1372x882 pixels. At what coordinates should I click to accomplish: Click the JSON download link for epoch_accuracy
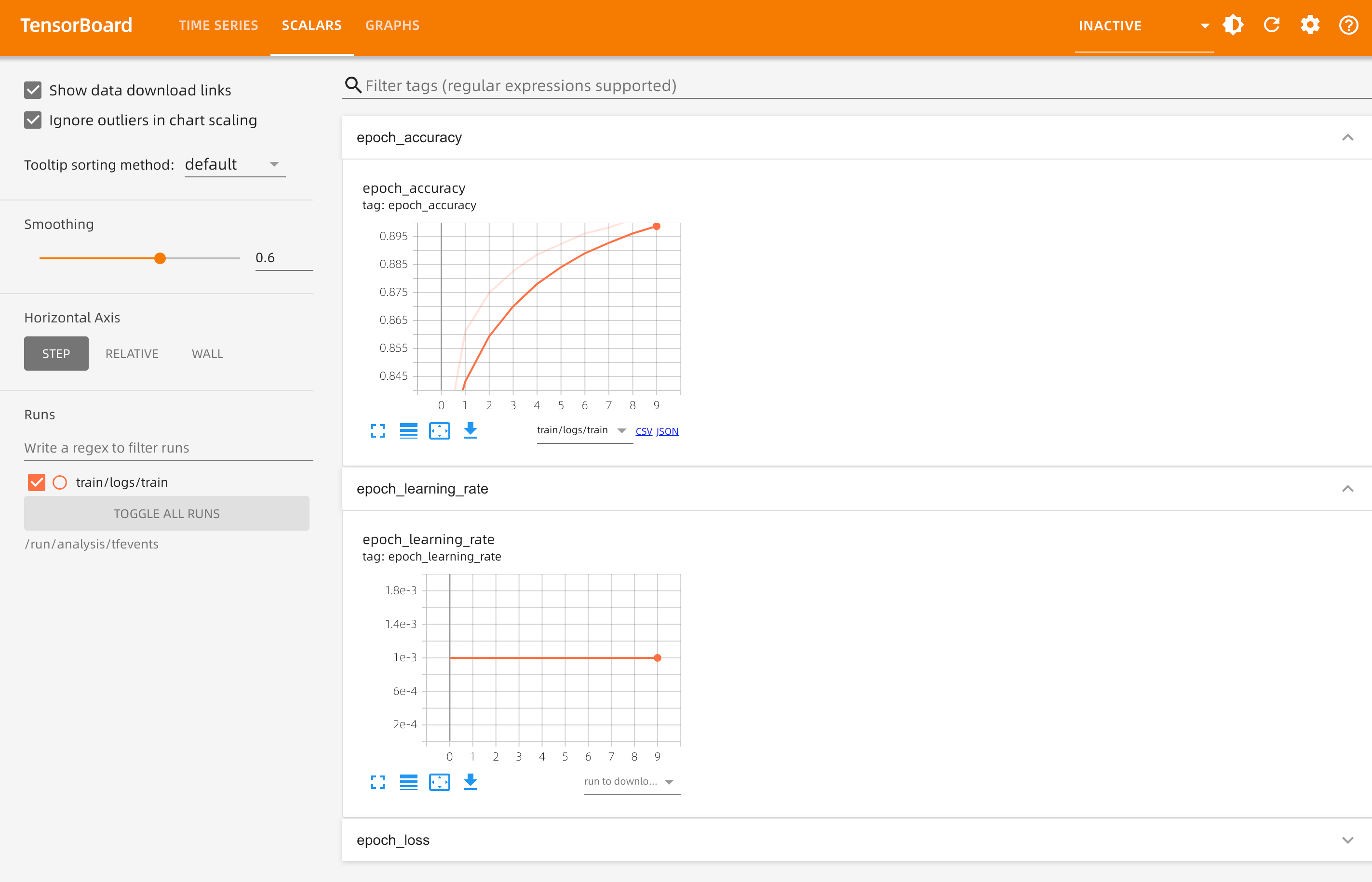point(667,431)
